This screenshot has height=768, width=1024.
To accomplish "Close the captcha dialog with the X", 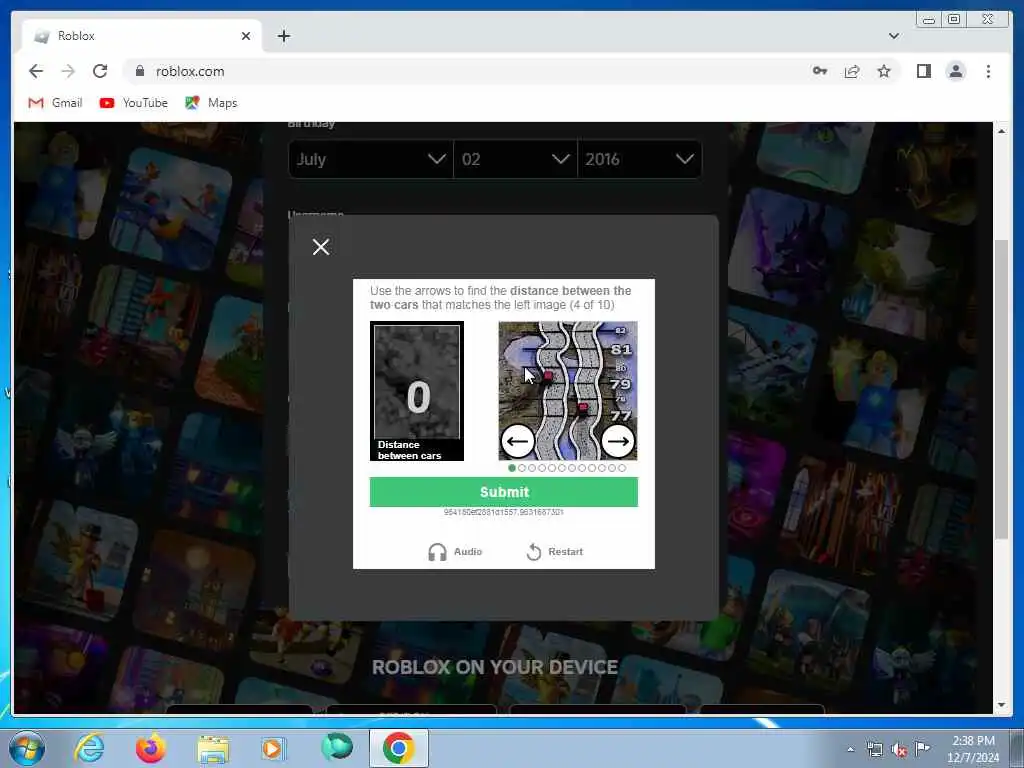I will tap(321, 247).
